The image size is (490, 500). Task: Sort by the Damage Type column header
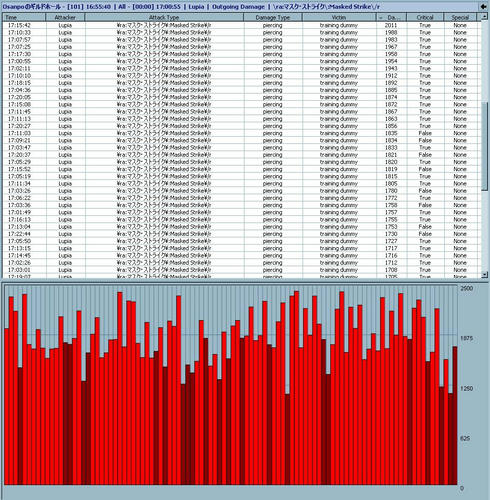(273, 17)
